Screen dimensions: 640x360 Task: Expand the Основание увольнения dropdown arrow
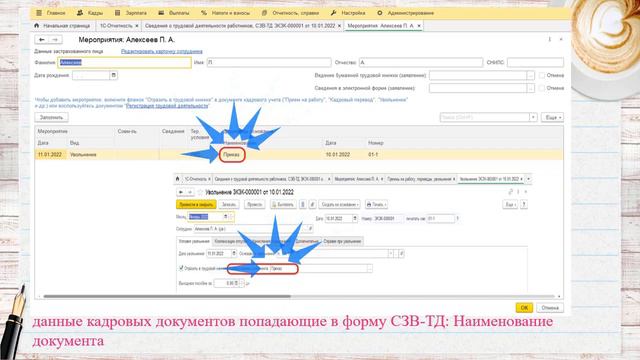pos(391,253)
